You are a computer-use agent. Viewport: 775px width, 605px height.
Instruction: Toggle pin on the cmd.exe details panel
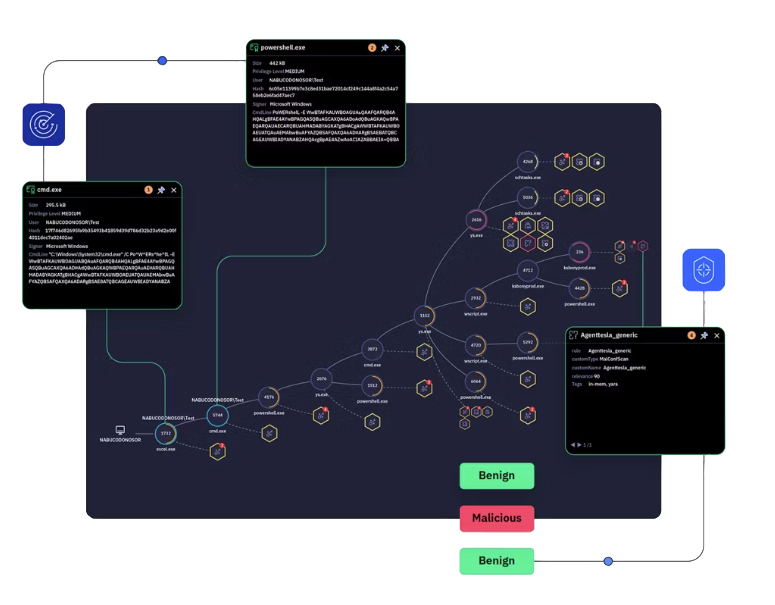click(161, 190)
